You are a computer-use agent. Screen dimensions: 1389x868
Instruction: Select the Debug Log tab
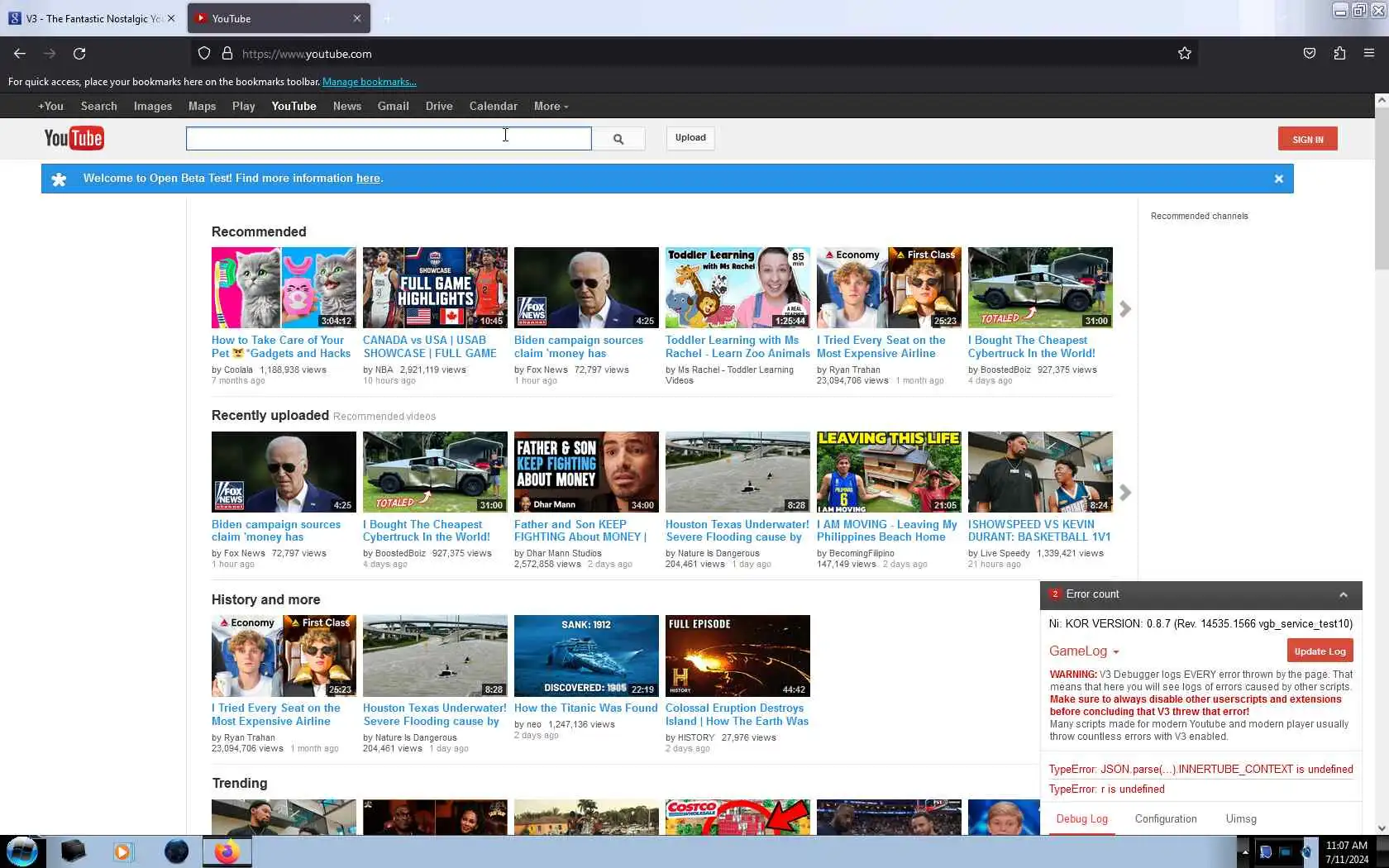[x=1081, y=819]
